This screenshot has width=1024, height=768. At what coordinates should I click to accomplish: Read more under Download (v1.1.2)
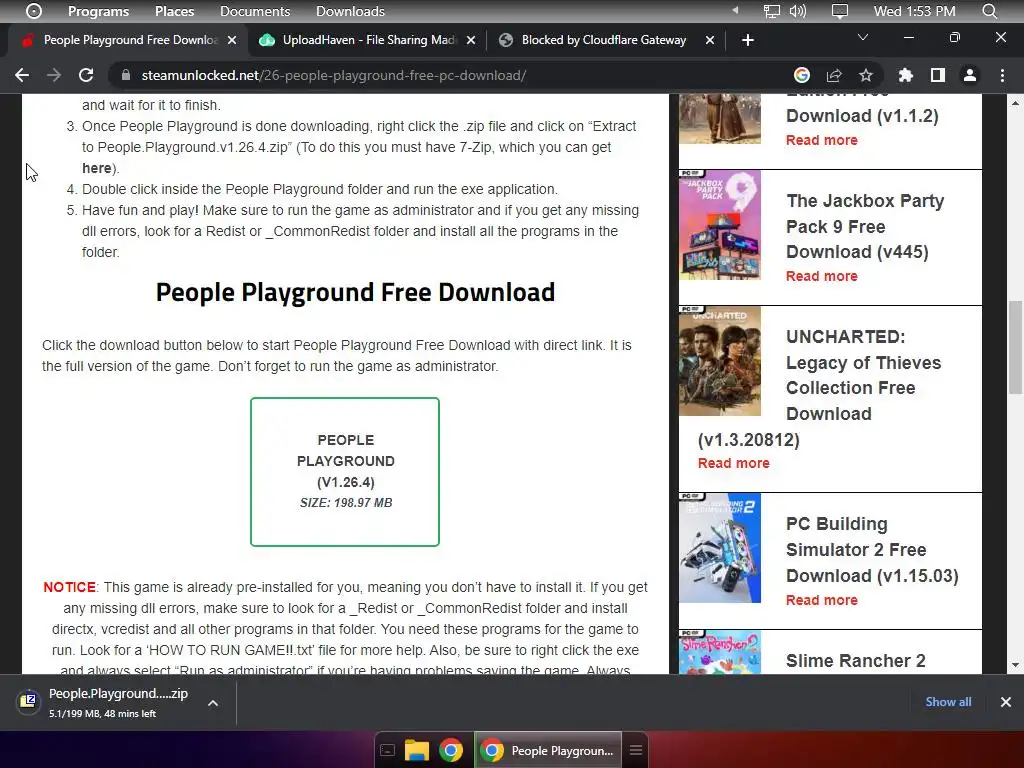pyautogui.click(x=822, y=140)
